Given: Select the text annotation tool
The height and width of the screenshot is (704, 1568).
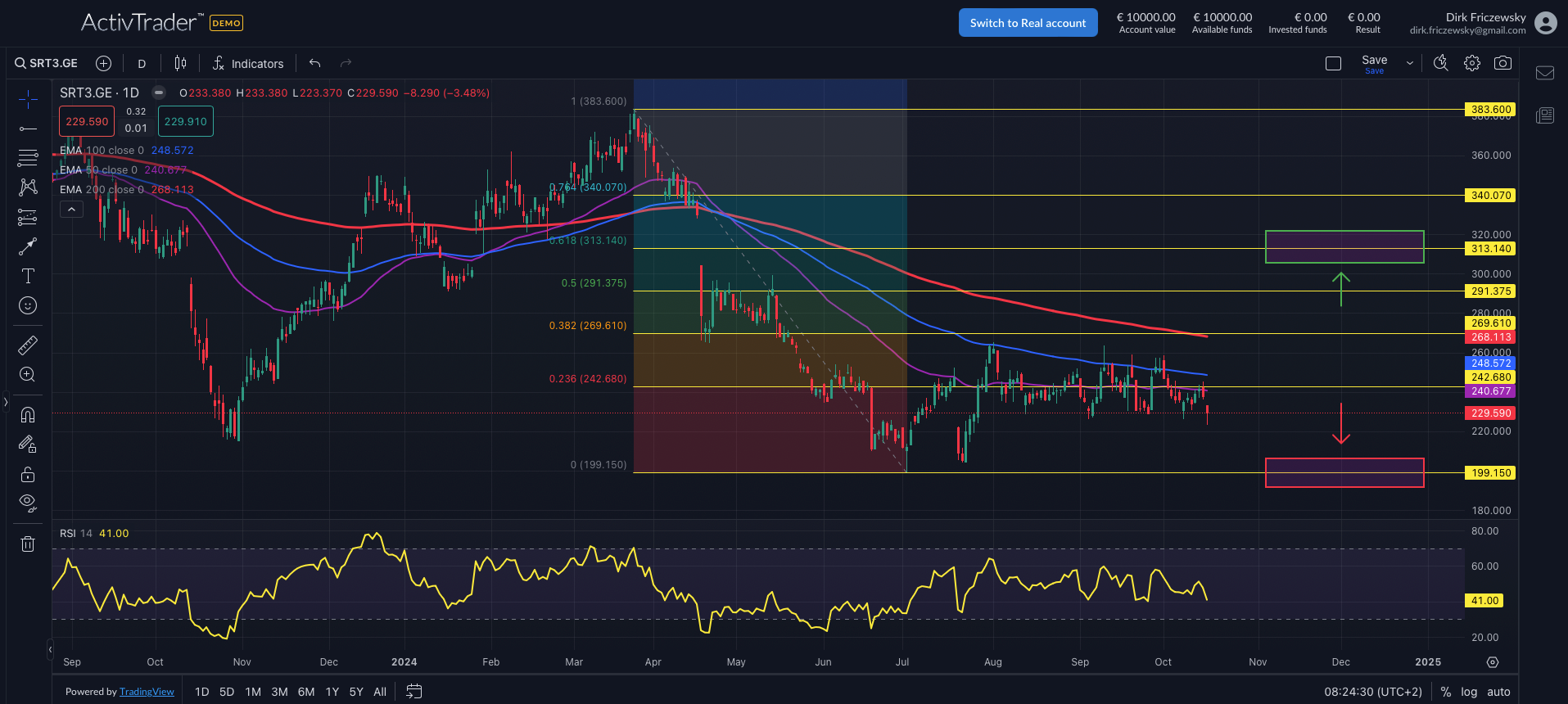Looking at the screenshot, I should pos(28,276).
